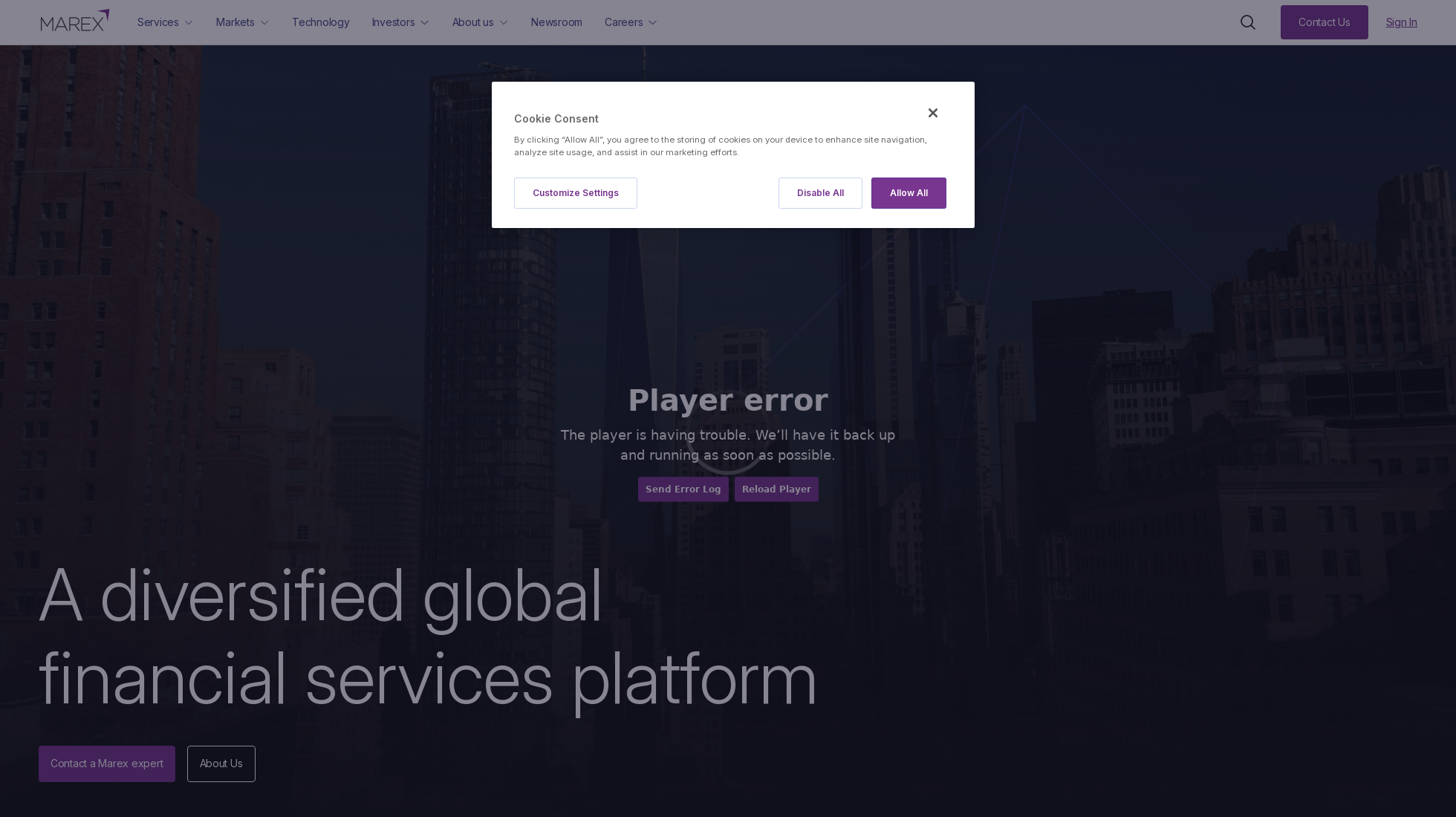This screenshot has height=817, width=1456.
Task: Expand the Markets menu chevron
Action: 264,23
